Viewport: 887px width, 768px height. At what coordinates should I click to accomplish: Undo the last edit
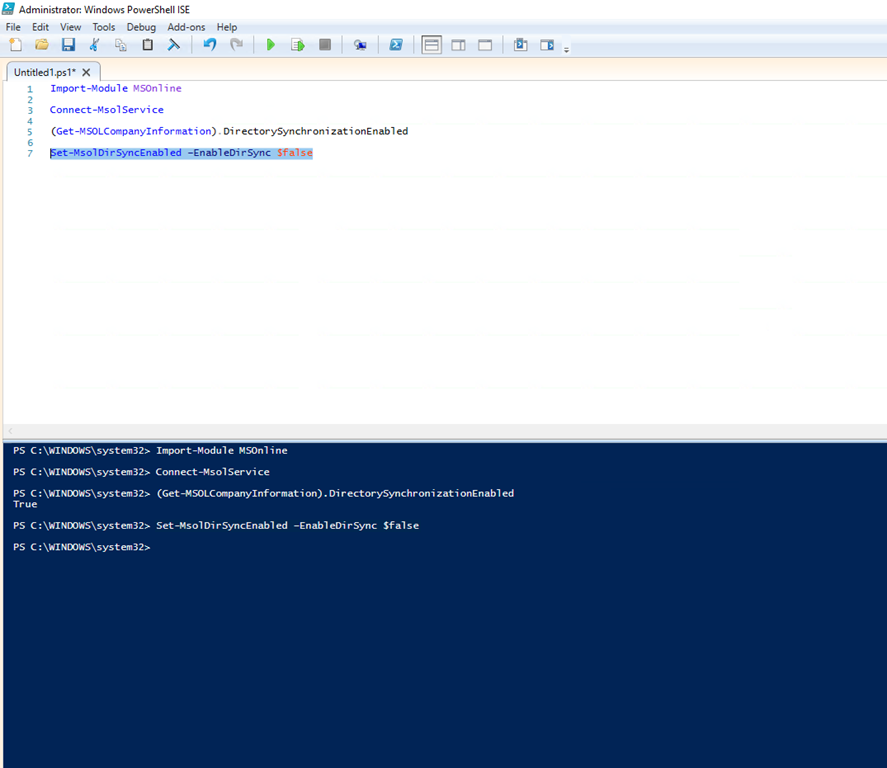[x=209, y=45]
